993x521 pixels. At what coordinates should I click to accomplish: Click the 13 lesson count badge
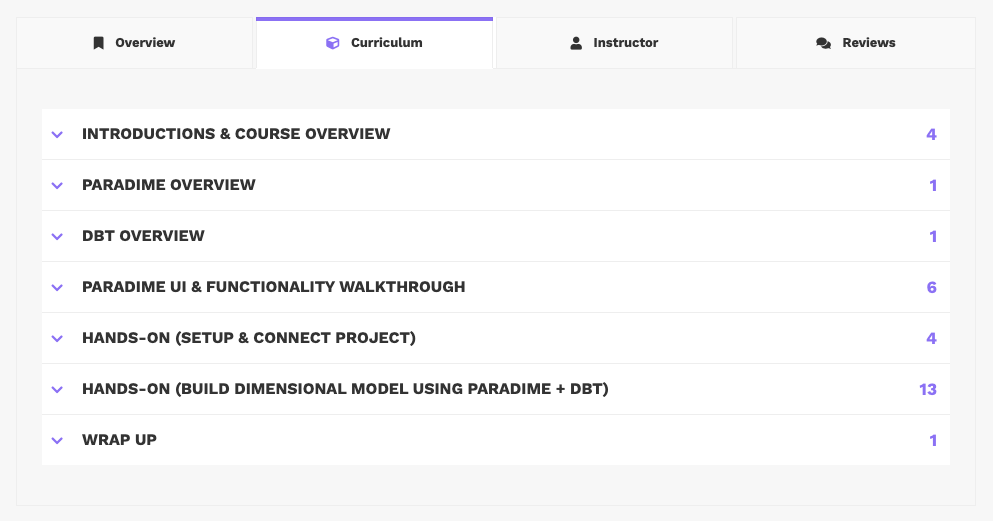pyautogui.click(x=927, y=389)
